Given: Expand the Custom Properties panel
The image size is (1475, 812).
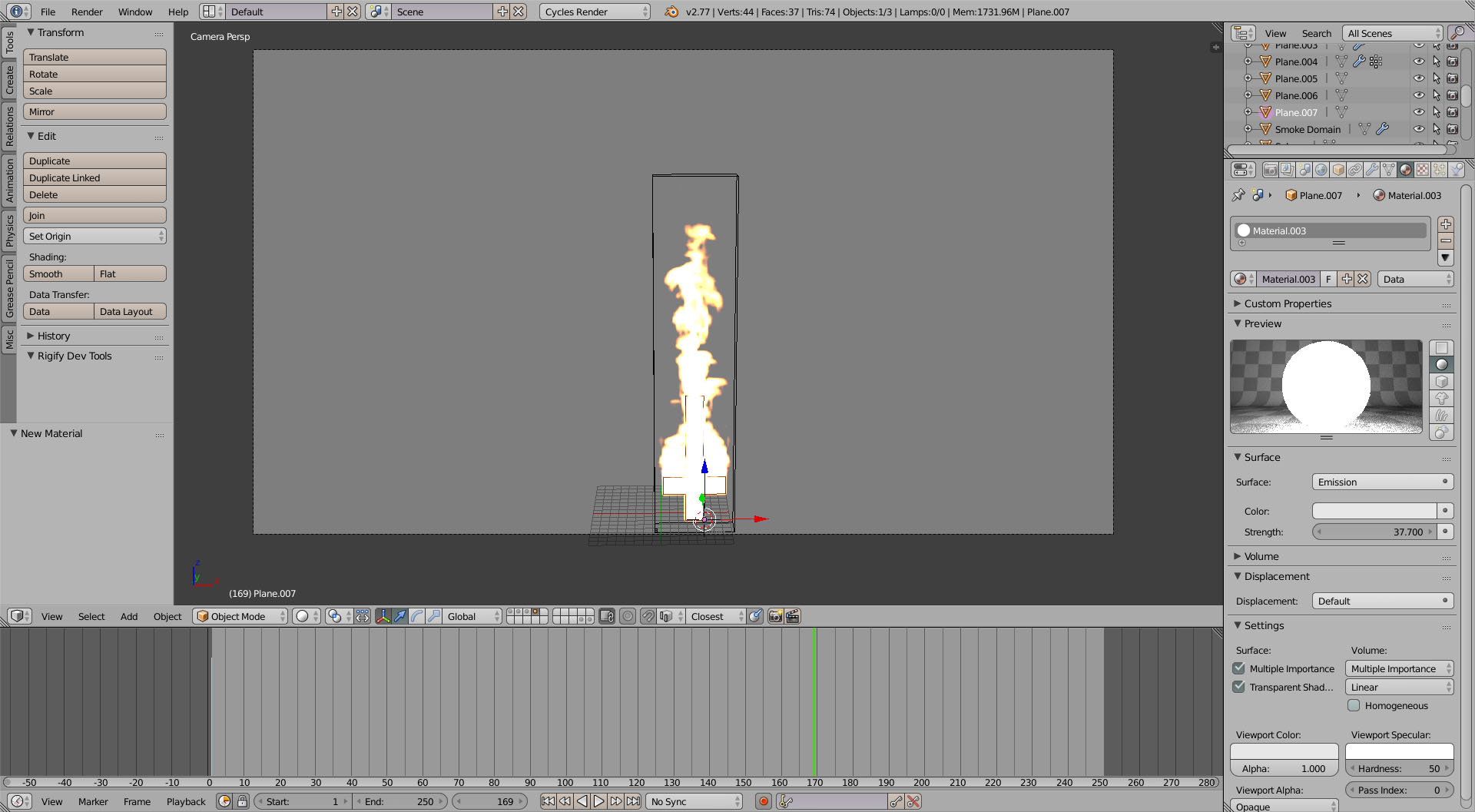Looking at the screenshot, I should click(x=1287, y=303).
